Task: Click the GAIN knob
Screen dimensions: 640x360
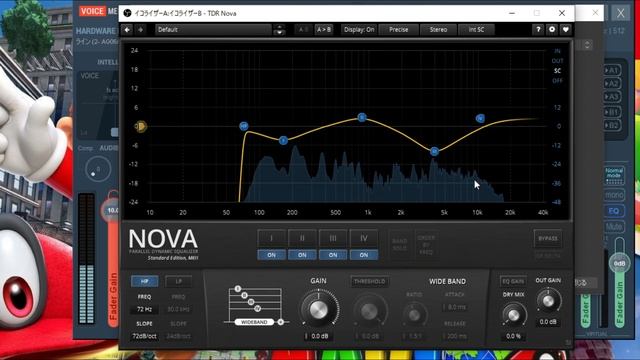Action: [x=318, y=310]
